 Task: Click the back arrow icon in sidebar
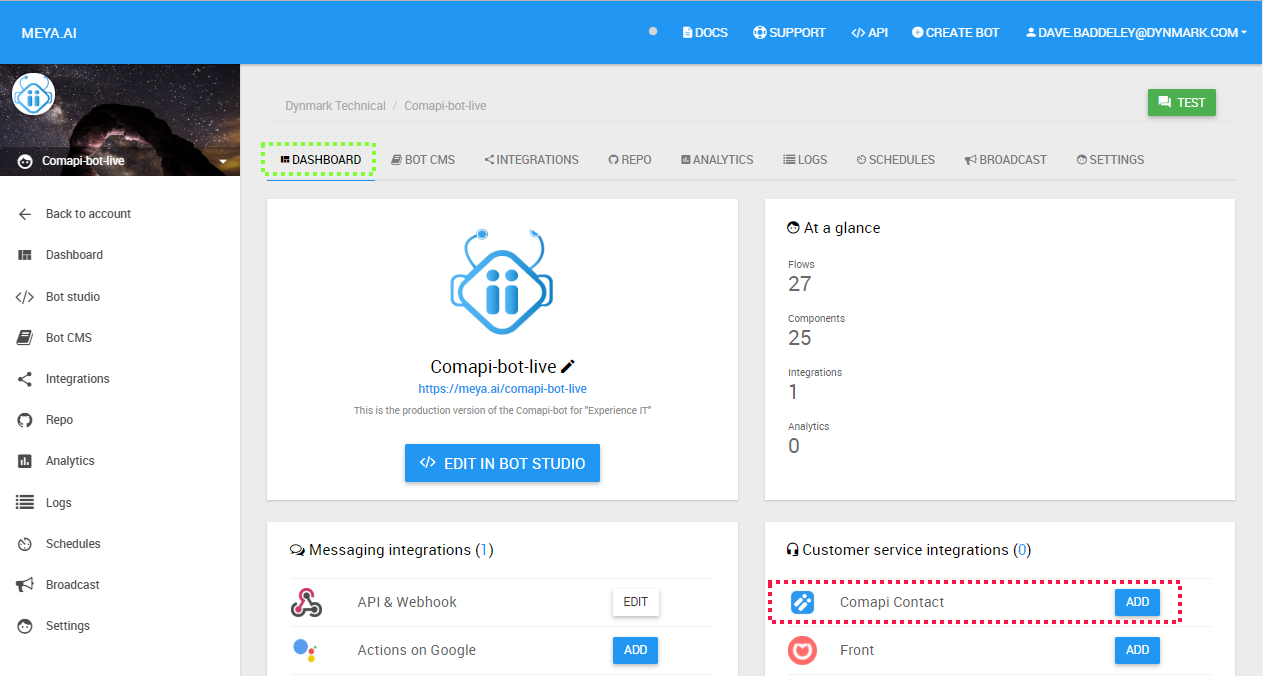(25, 214)
